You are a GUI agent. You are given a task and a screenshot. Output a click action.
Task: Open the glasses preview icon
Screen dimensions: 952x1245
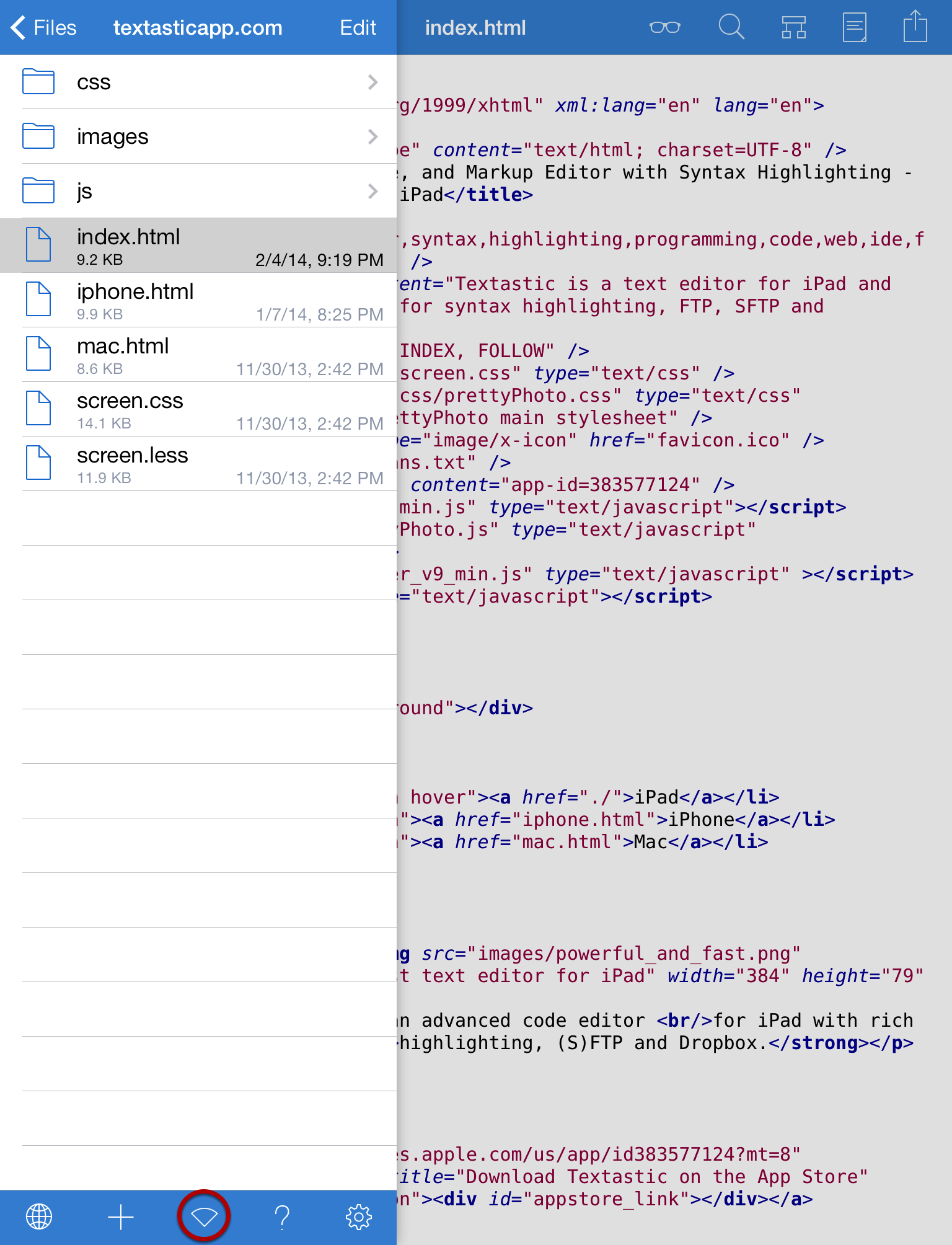click(x=664, y=27)
